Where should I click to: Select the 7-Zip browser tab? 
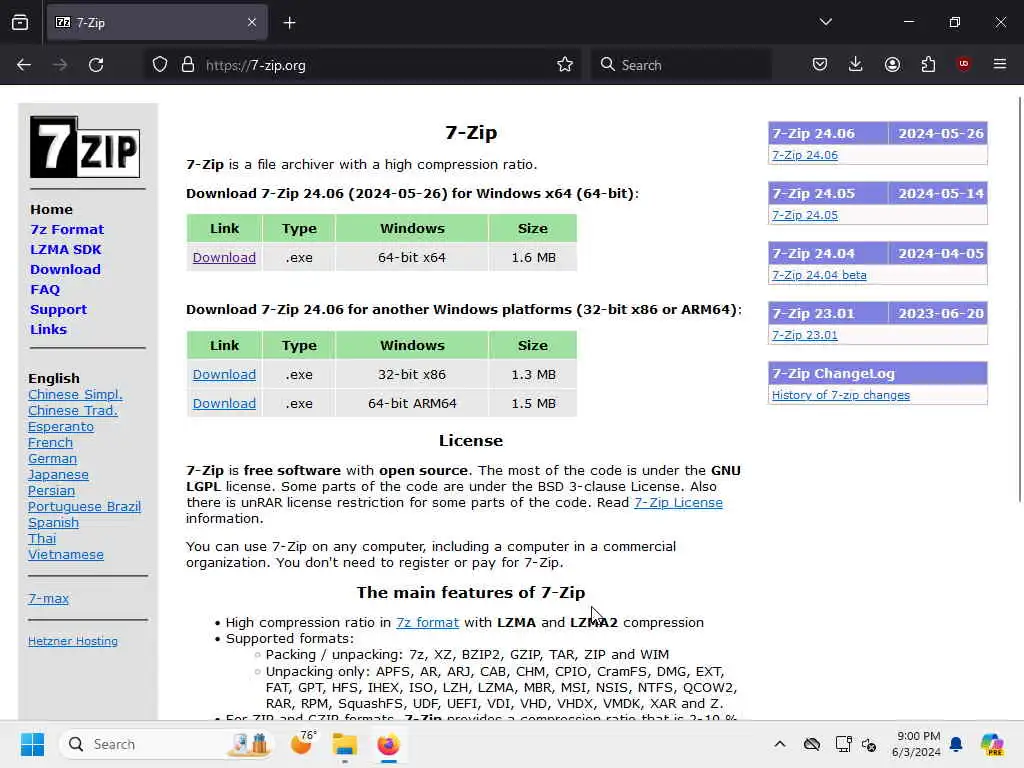point(157,23)
